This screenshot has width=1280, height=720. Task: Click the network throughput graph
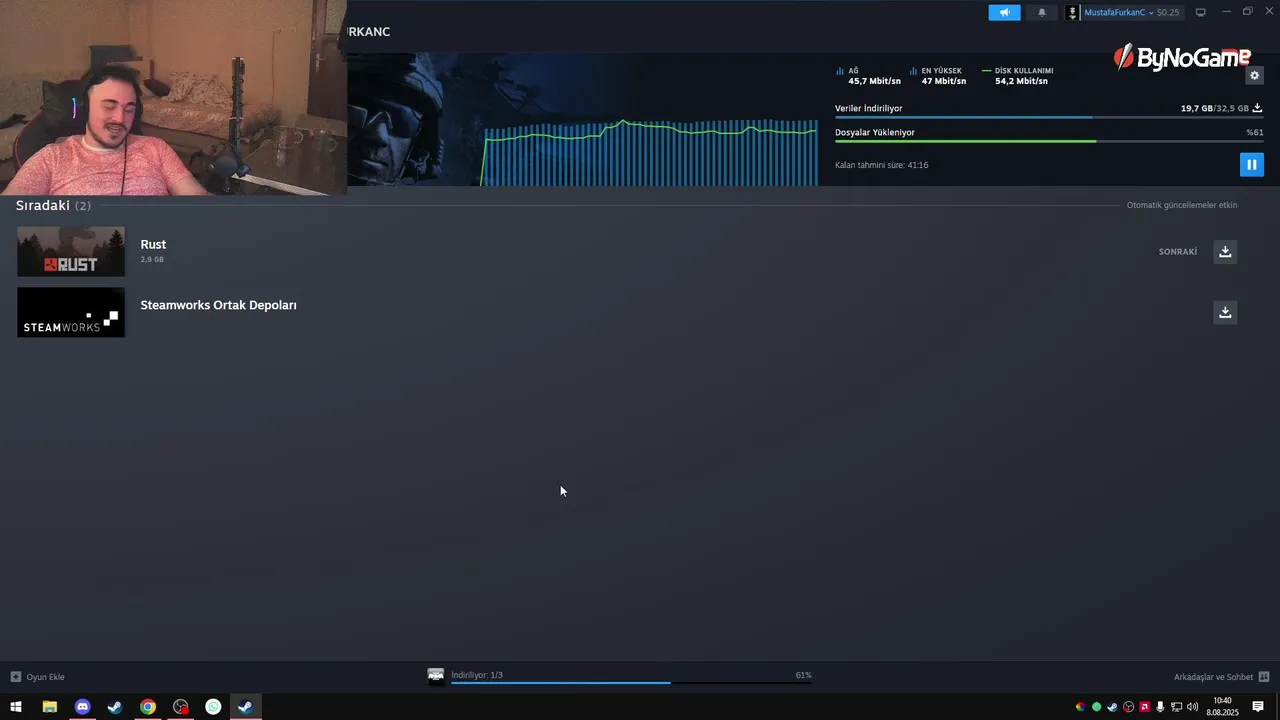(650, 152)
